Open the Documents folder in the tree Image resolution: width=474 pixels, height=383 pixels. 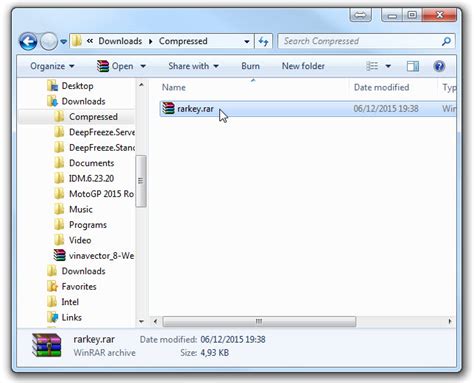coord(92,163)
